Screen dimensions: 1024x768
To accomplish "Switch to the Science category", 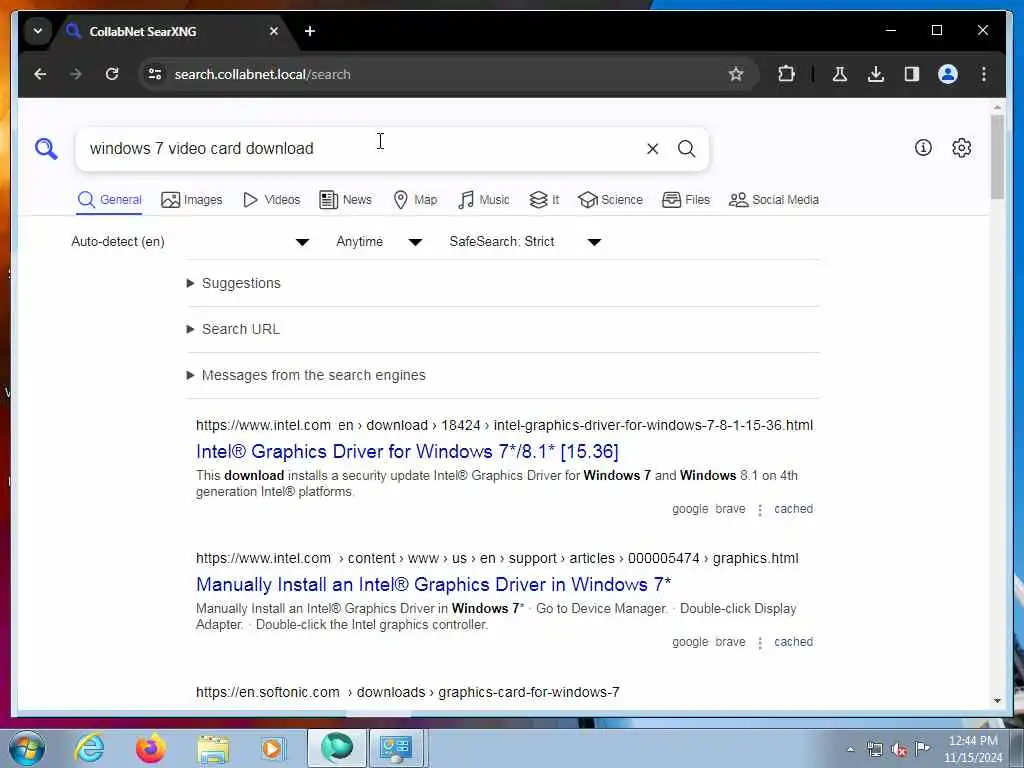I will [x=611, y=200].
